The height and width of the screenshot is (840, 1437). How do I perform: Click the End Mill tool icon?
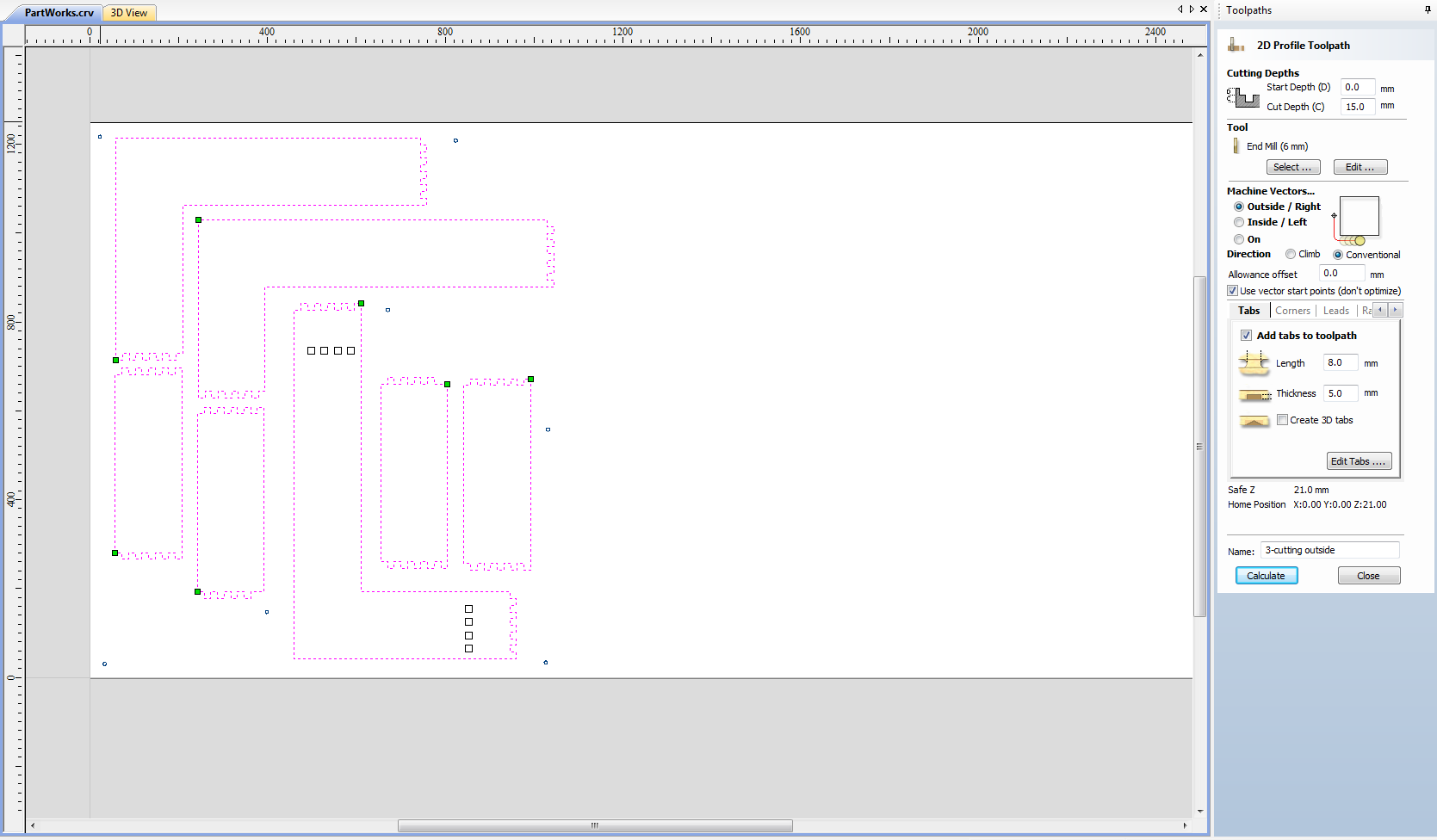(x=1236, y=146)
